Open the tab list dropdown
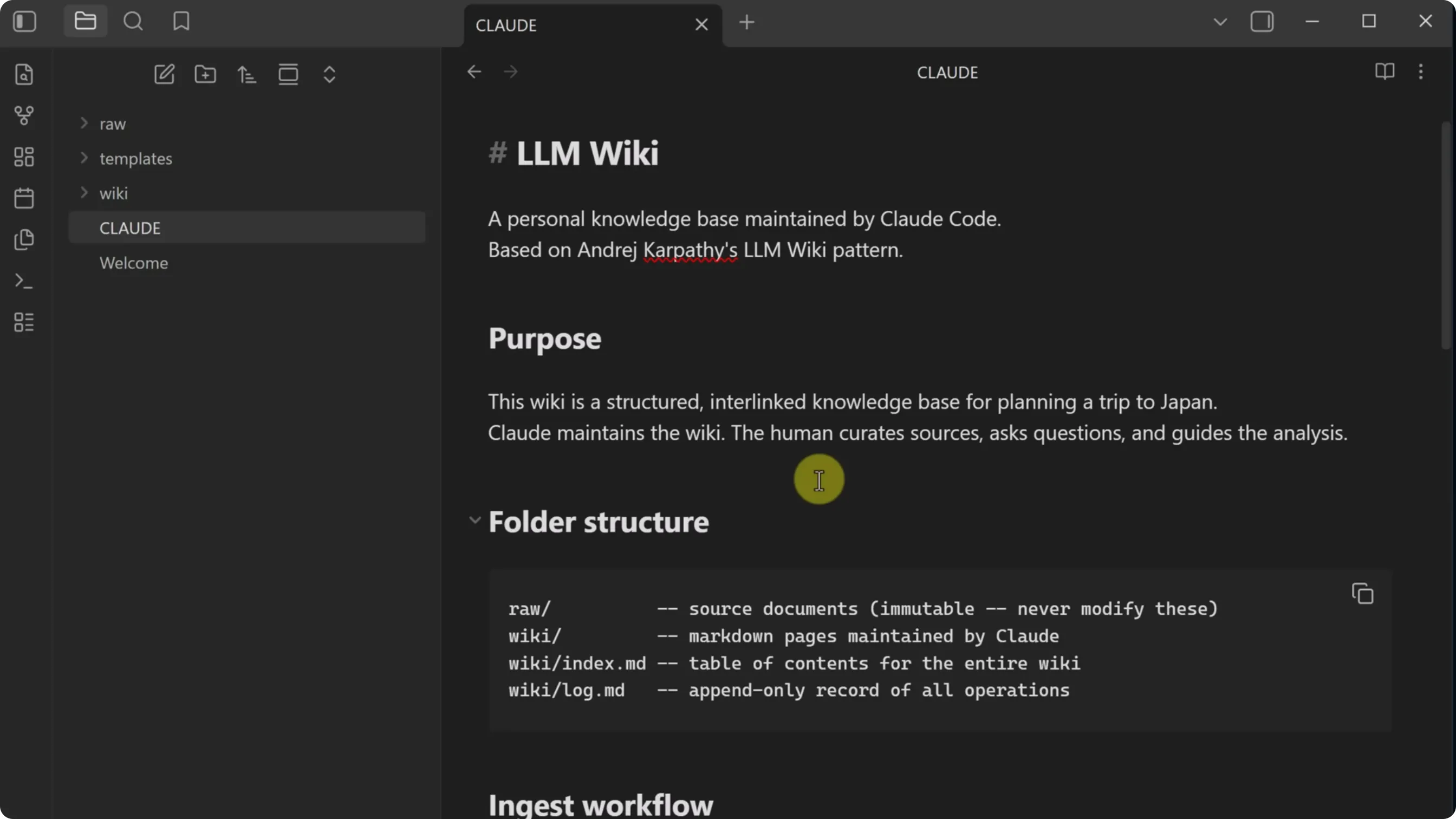 (1220, 22)
